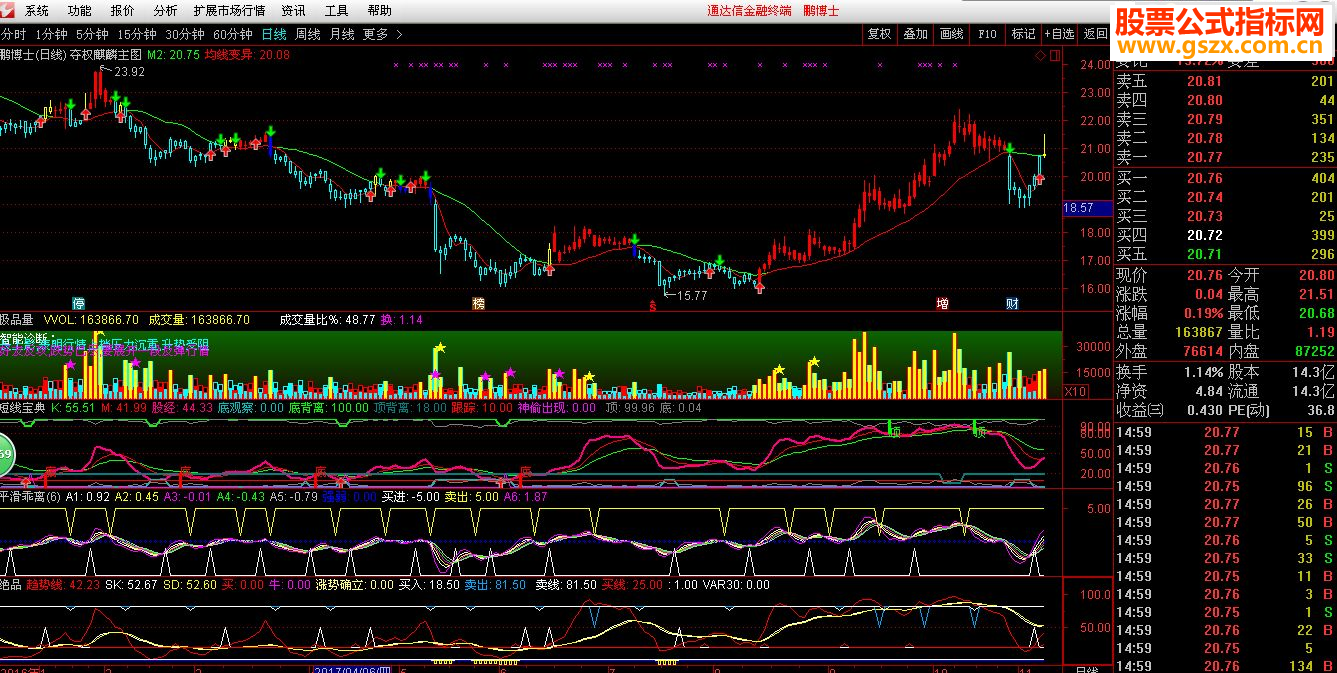Image resolution: width=1337 pixels, height=673 pixels.
Task: Open the 系统 menu
Action: [37, 11]
